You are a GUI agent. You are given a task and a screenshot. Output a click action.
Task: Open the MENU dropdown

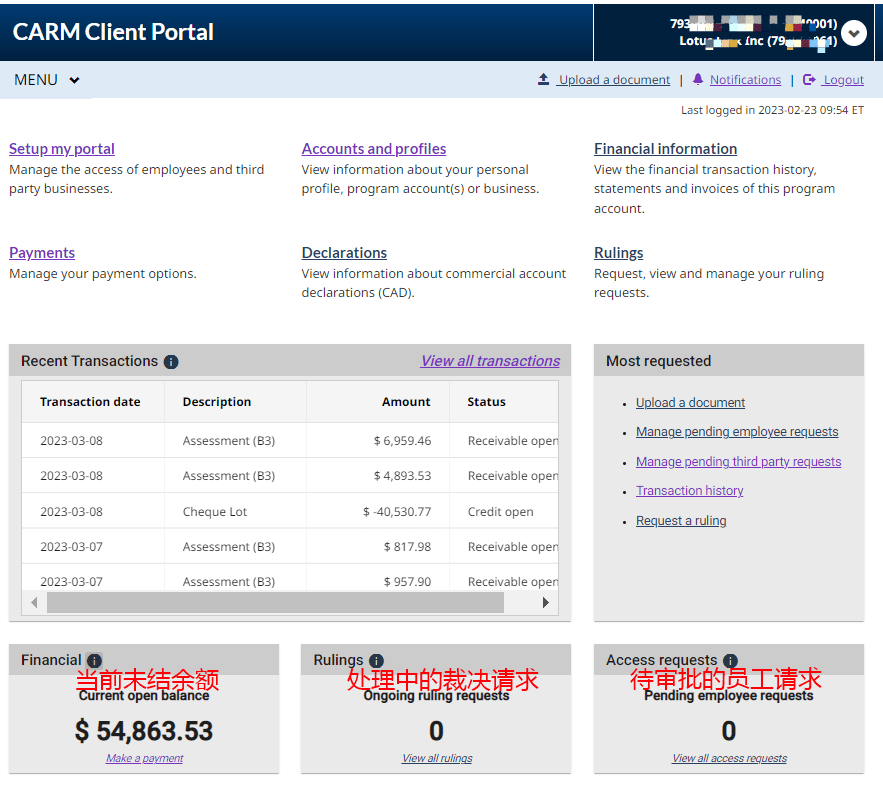46,80
